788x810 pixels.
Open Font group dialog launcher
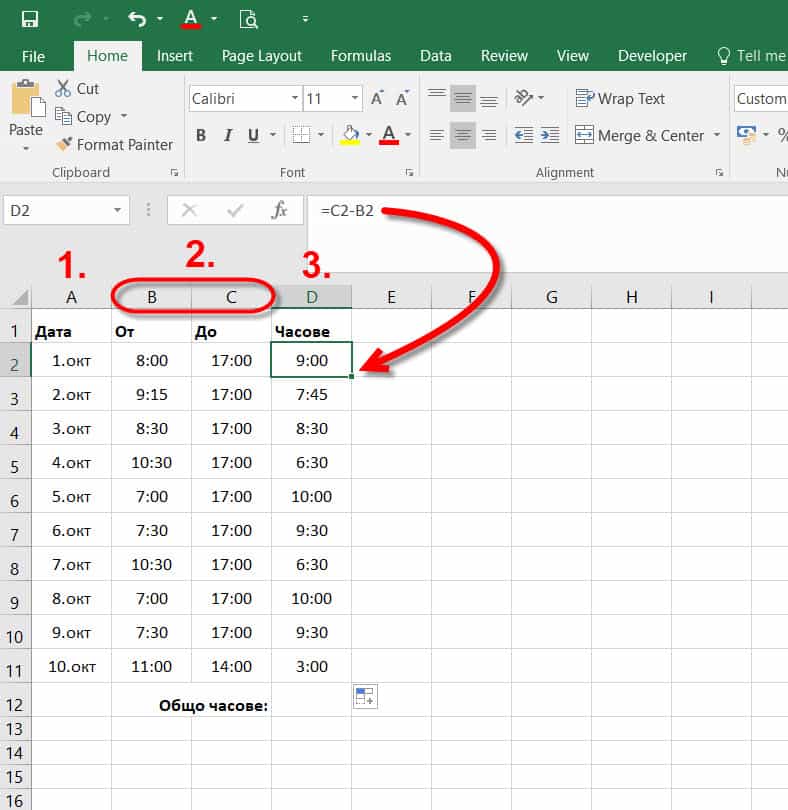(409, 173)
